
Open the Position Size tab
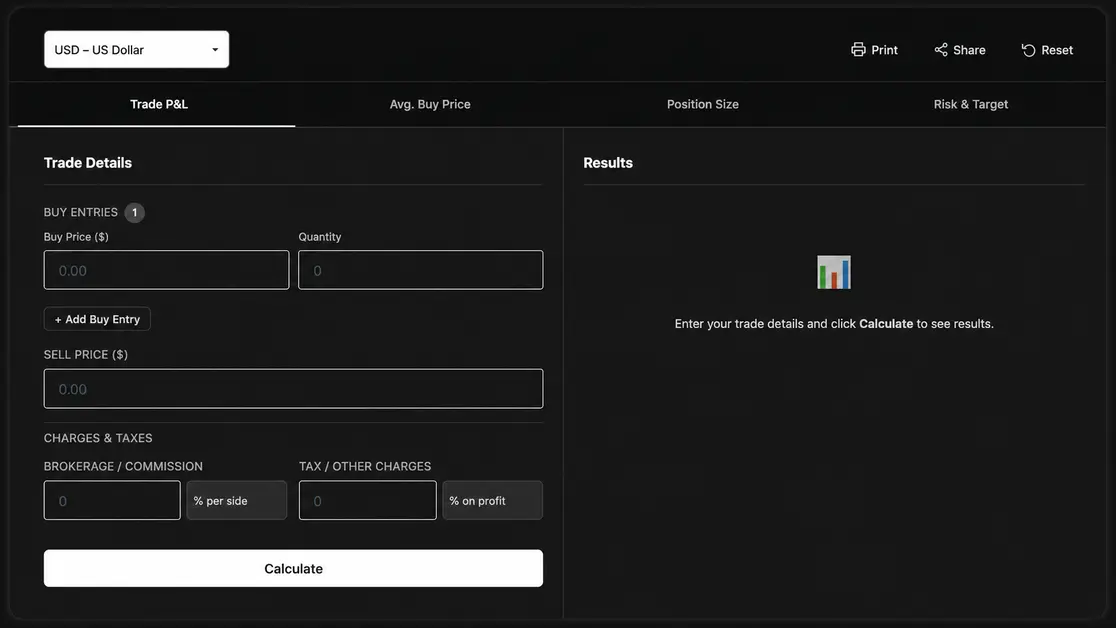point(702,105)
